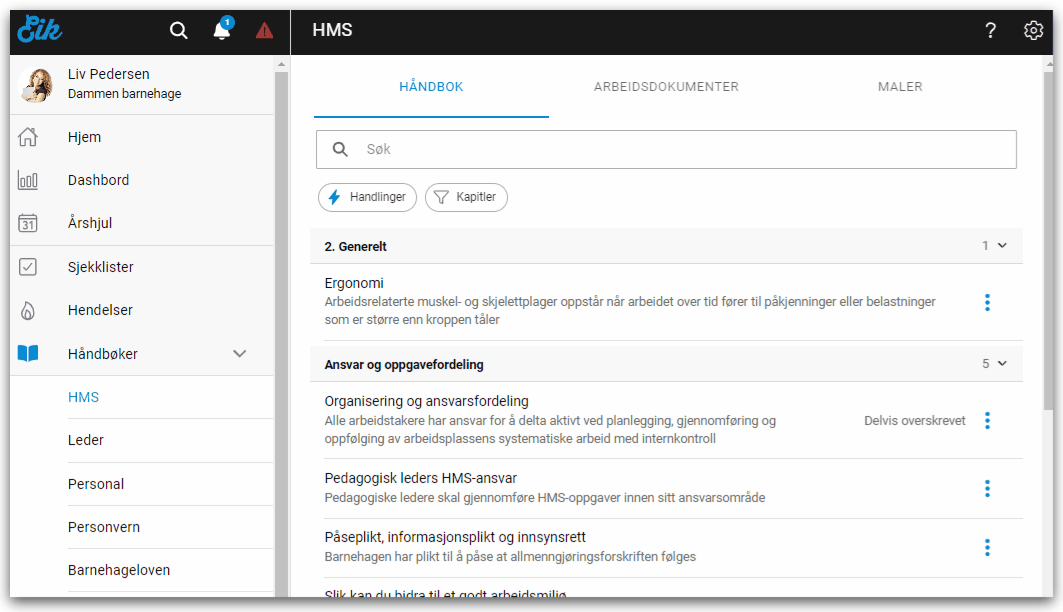This screenshot has height=612, width=1063.
Task: Open the three-dot menu for Ergonomi
Action: pyautogui.click(x=987, y=302)
